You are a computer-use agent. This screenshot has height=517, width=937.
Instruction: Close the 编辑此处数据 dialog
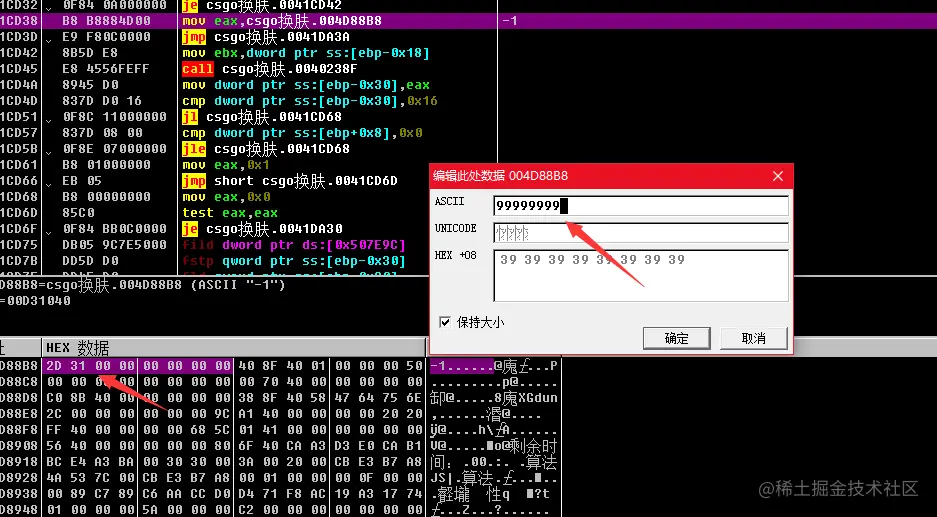tap(777, 176)
